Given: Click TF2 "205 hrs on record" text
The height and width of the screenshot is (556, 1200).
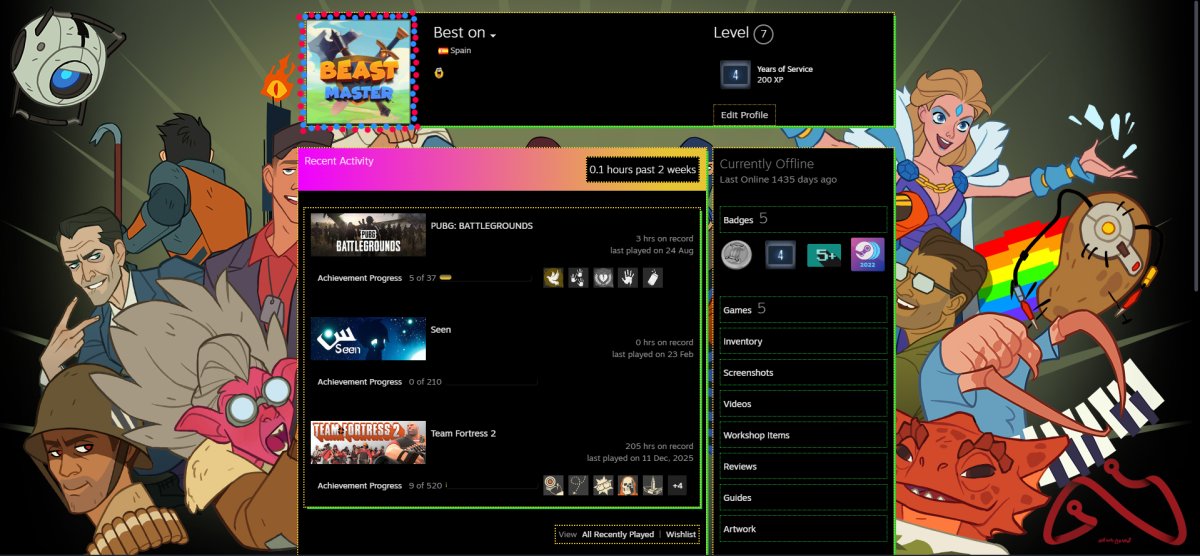Looking at the screenshot, I should coord(659,446).
